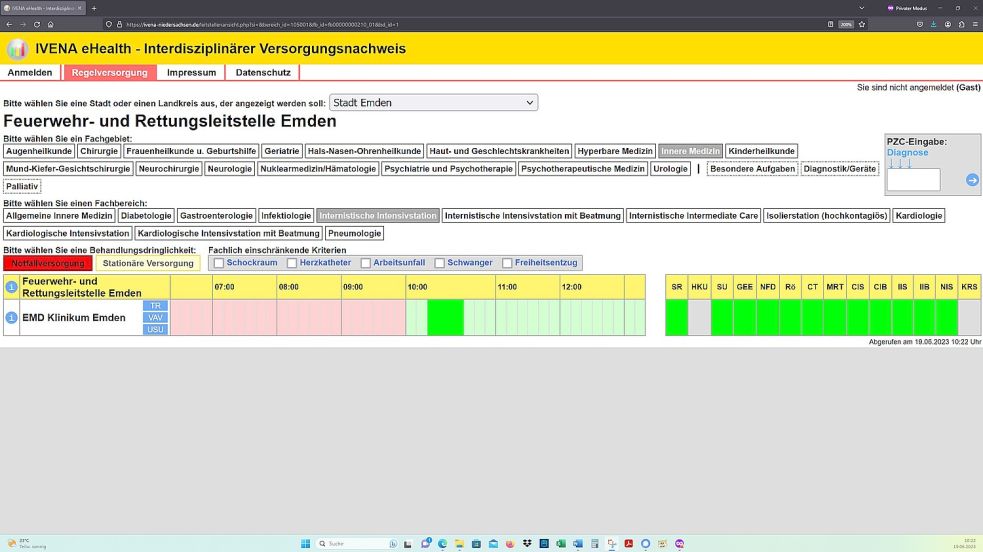Open Firefox from the taskbar
This screenshot has width=983, height=552.
pos(510,544)
